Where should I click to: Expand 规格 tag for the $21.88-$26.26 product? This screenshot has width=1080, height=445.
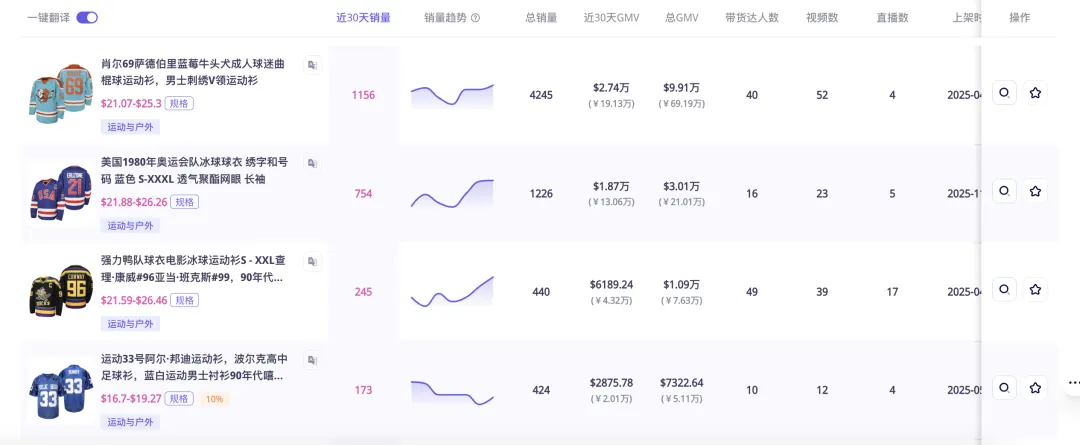(184, 202)
